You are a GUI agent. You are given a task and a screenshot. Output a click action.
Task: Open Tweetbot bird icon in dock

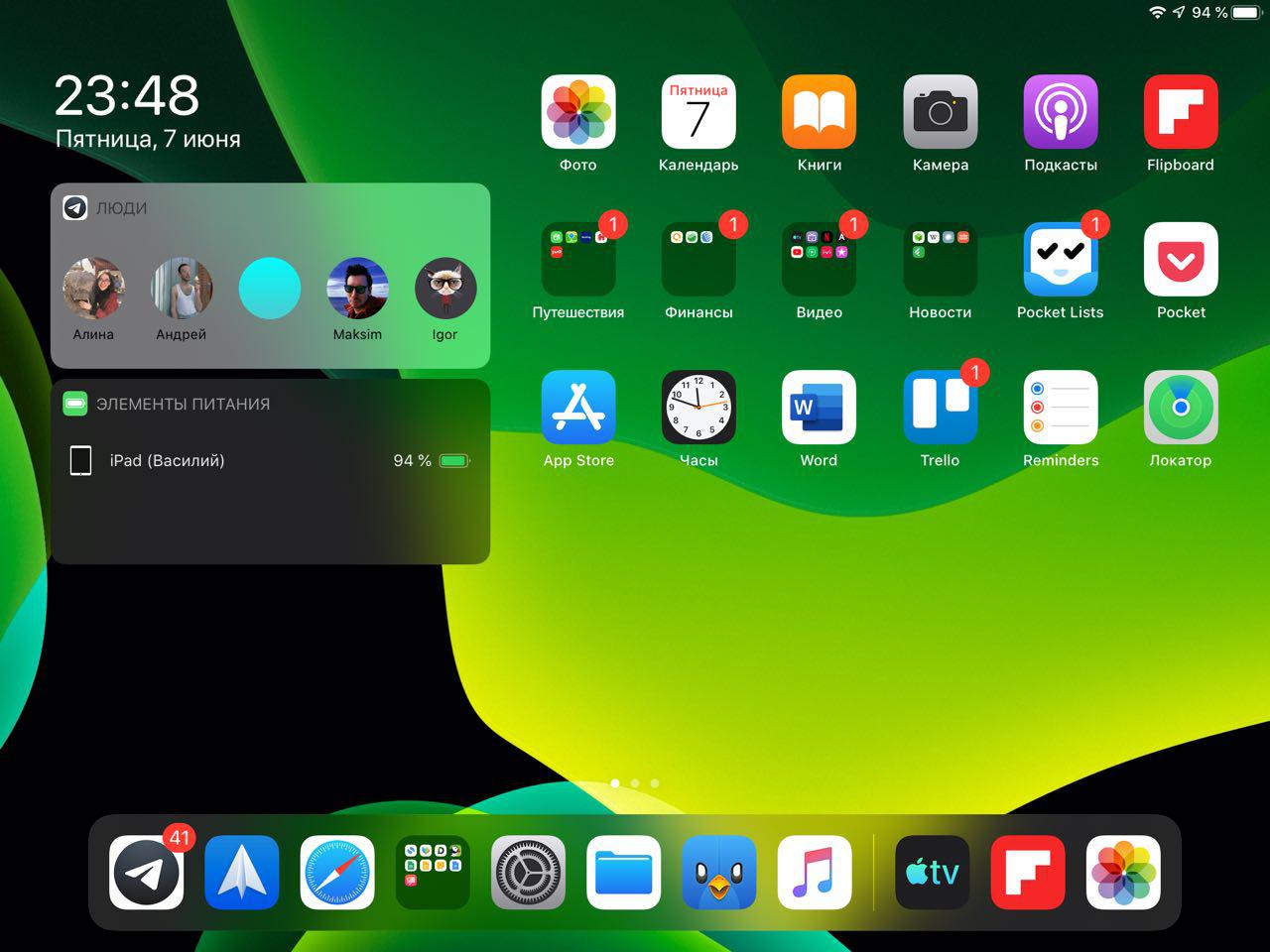pos(719,873)
